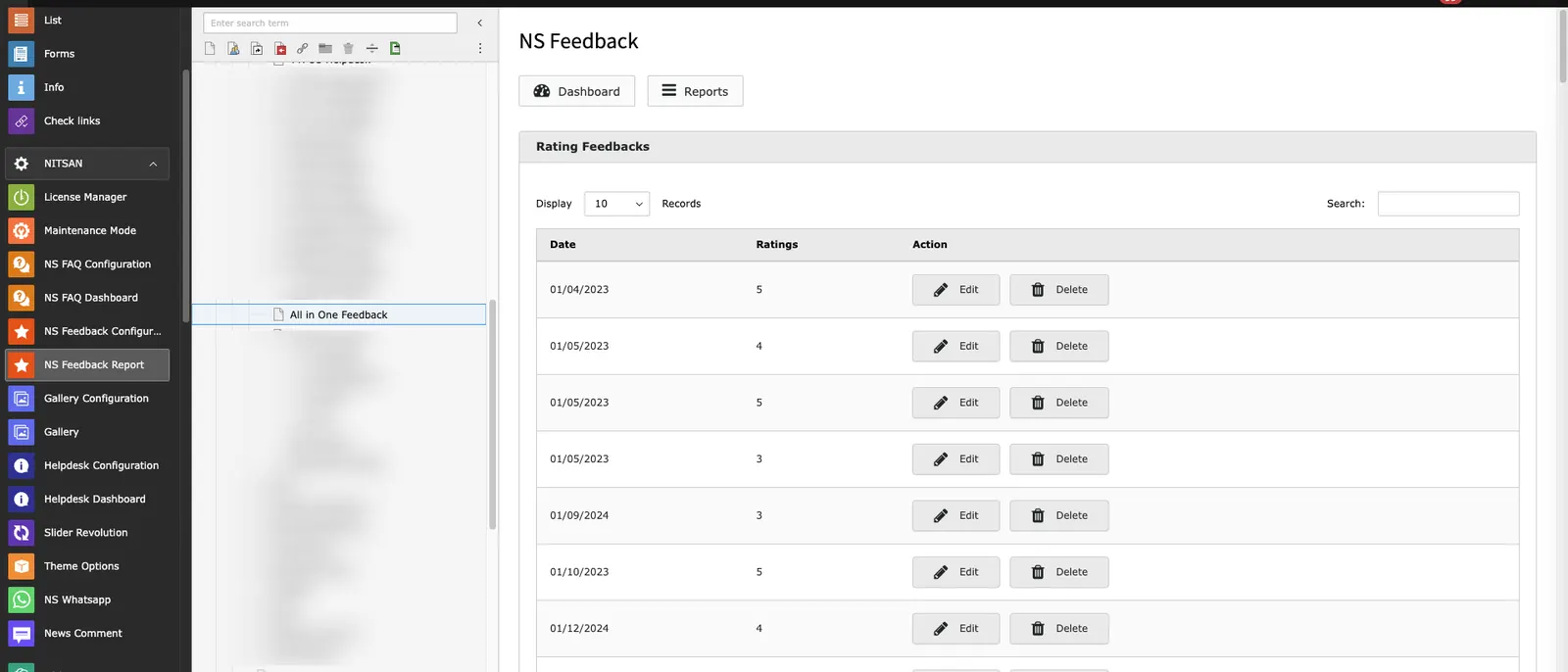Click the date 01/10/2023 cell
The height and width of the screenshot is (672, 1568).
579,572
